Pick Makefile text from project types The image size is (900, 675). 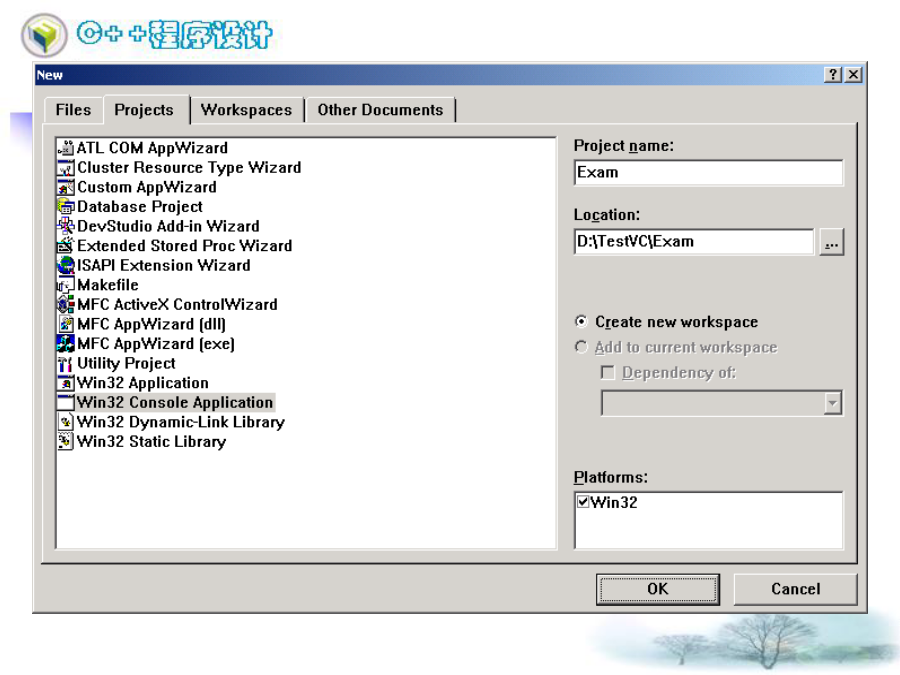[108, 285]
